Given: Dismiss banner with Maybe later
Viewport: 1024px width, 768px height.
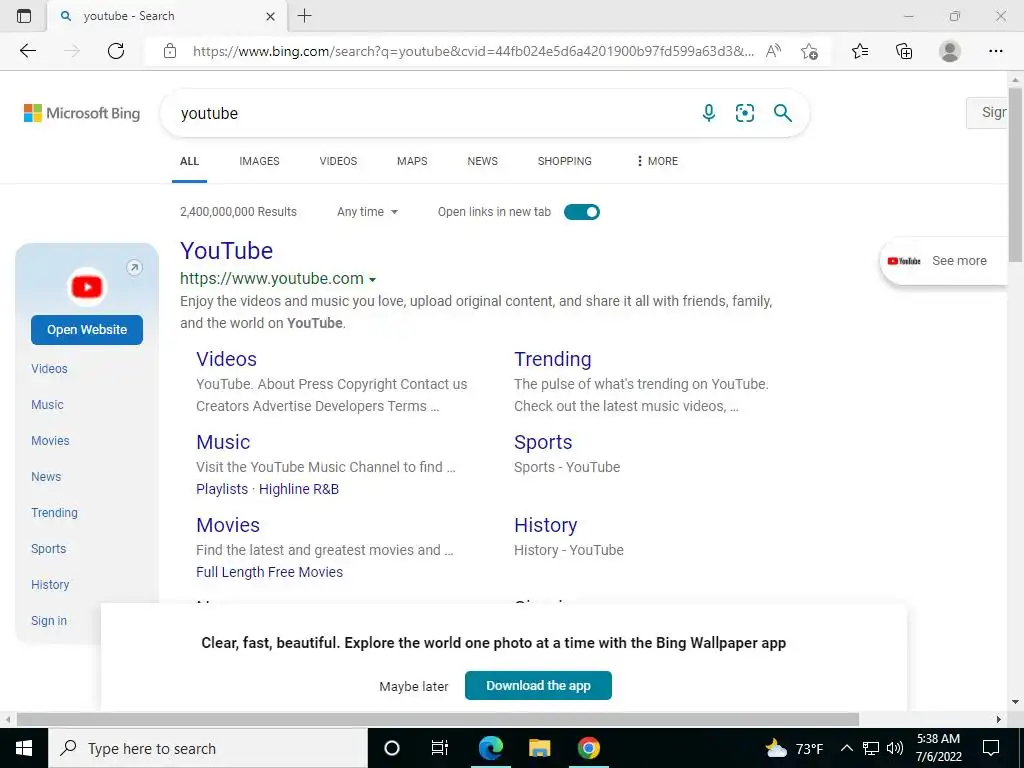Looking at the screenshot, I should point(414,686).
